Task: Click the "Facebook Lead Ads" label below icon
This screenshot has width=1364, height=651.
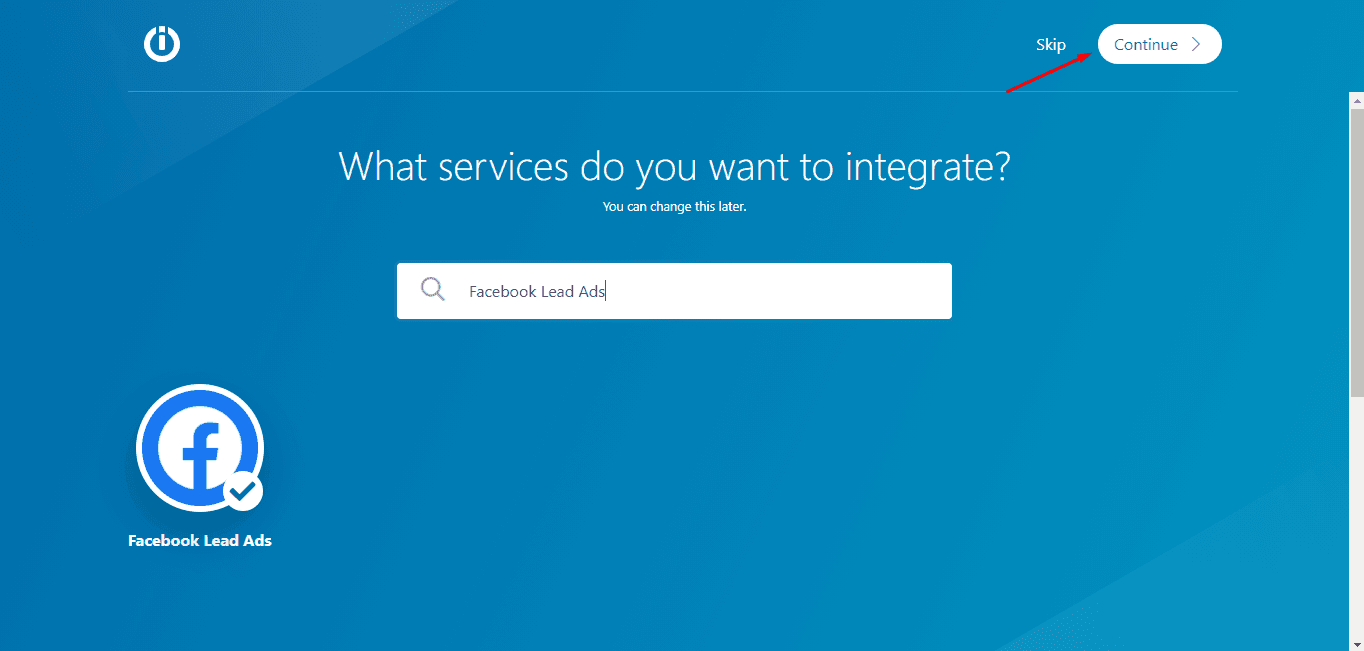Action: [200, 540]
